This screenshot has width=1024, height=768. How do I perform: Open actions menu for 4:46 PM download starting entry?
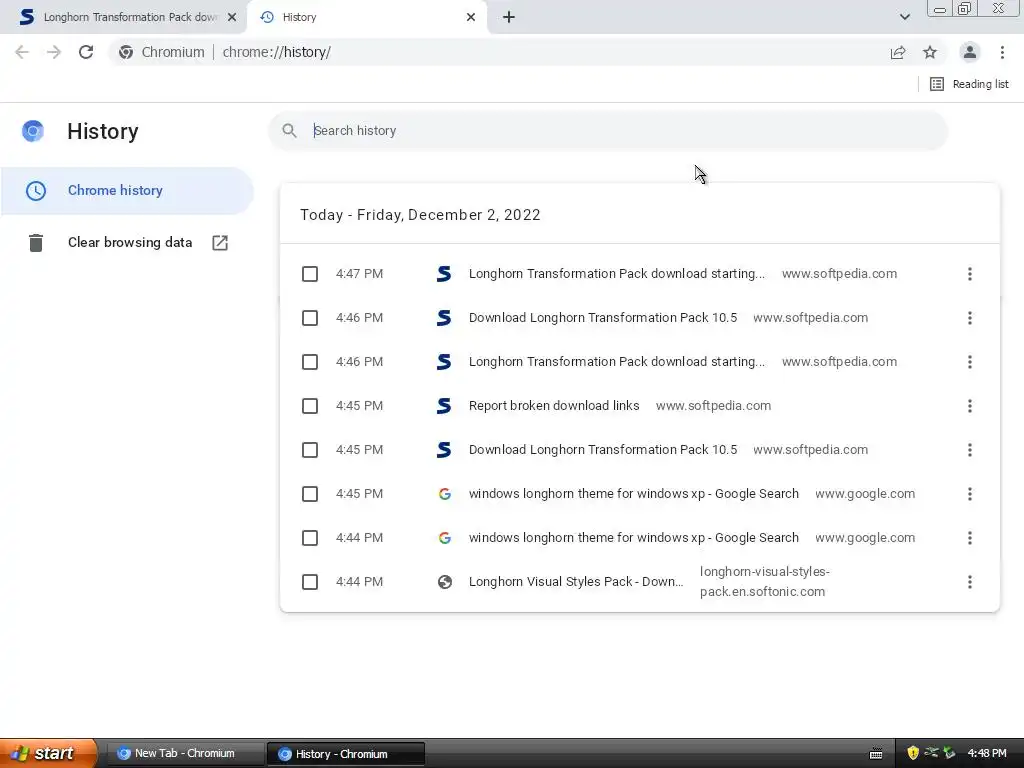tap(970, 362)
